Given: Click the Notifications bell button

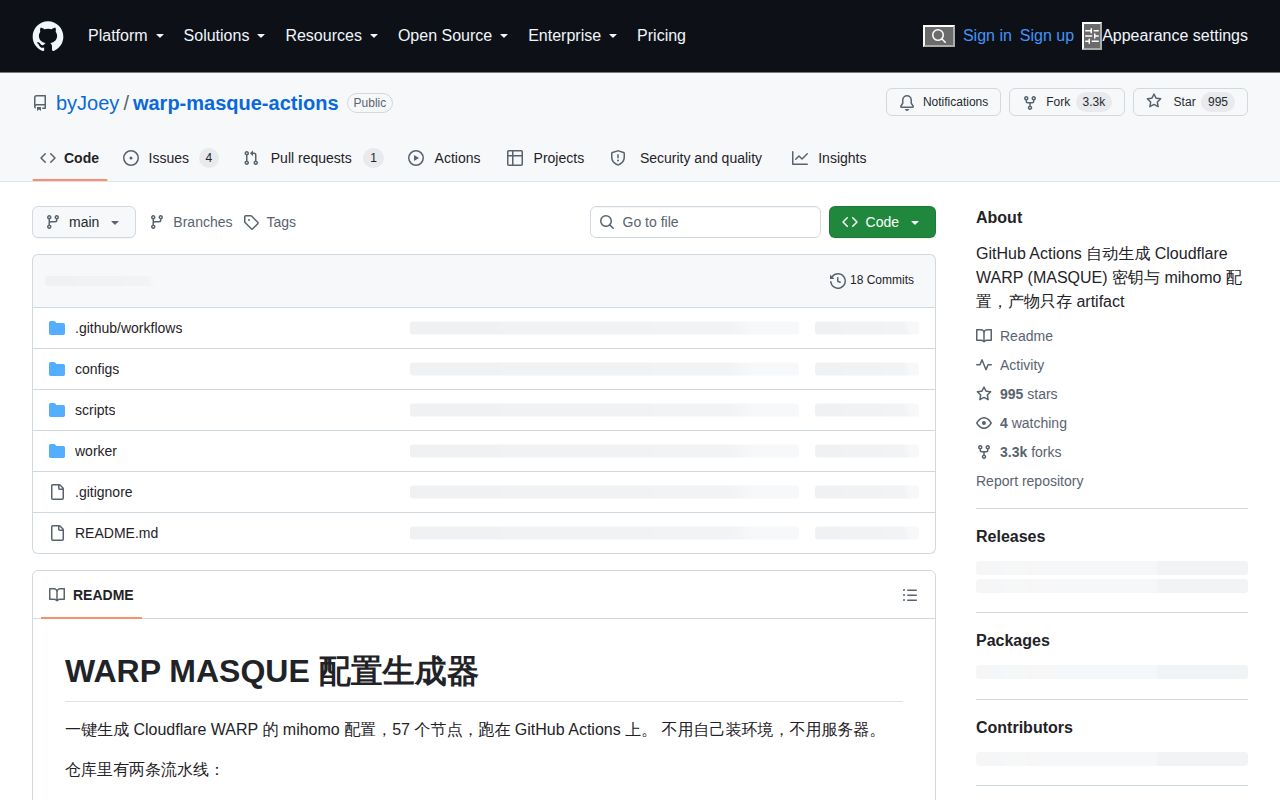Looking at the screenshot, I should click(943, 102).
